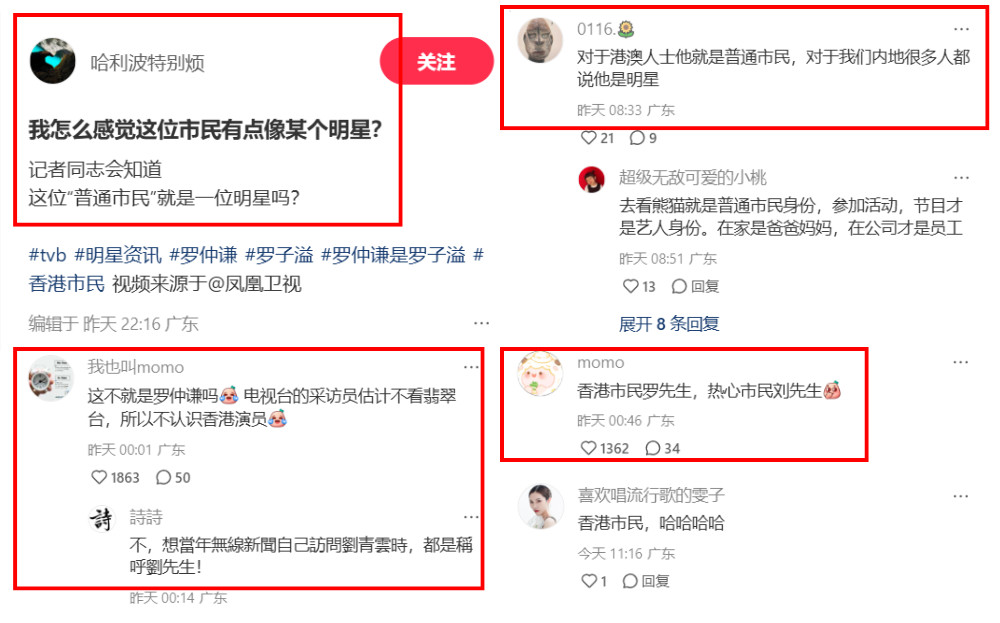Reply to 喜欢唱流行歌的雯子's comment
This screenshot has width=1000, height=623.
click(645, 581)
